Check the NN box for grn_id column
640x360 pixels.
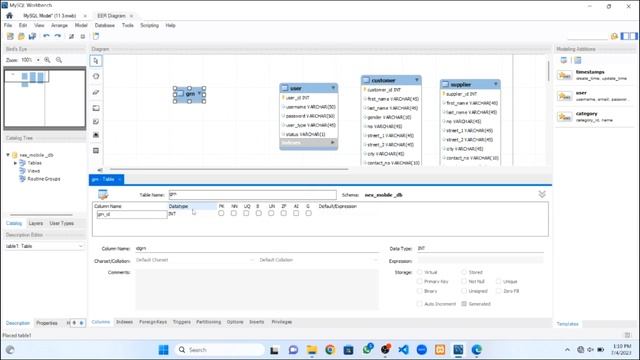coord(234,213)
